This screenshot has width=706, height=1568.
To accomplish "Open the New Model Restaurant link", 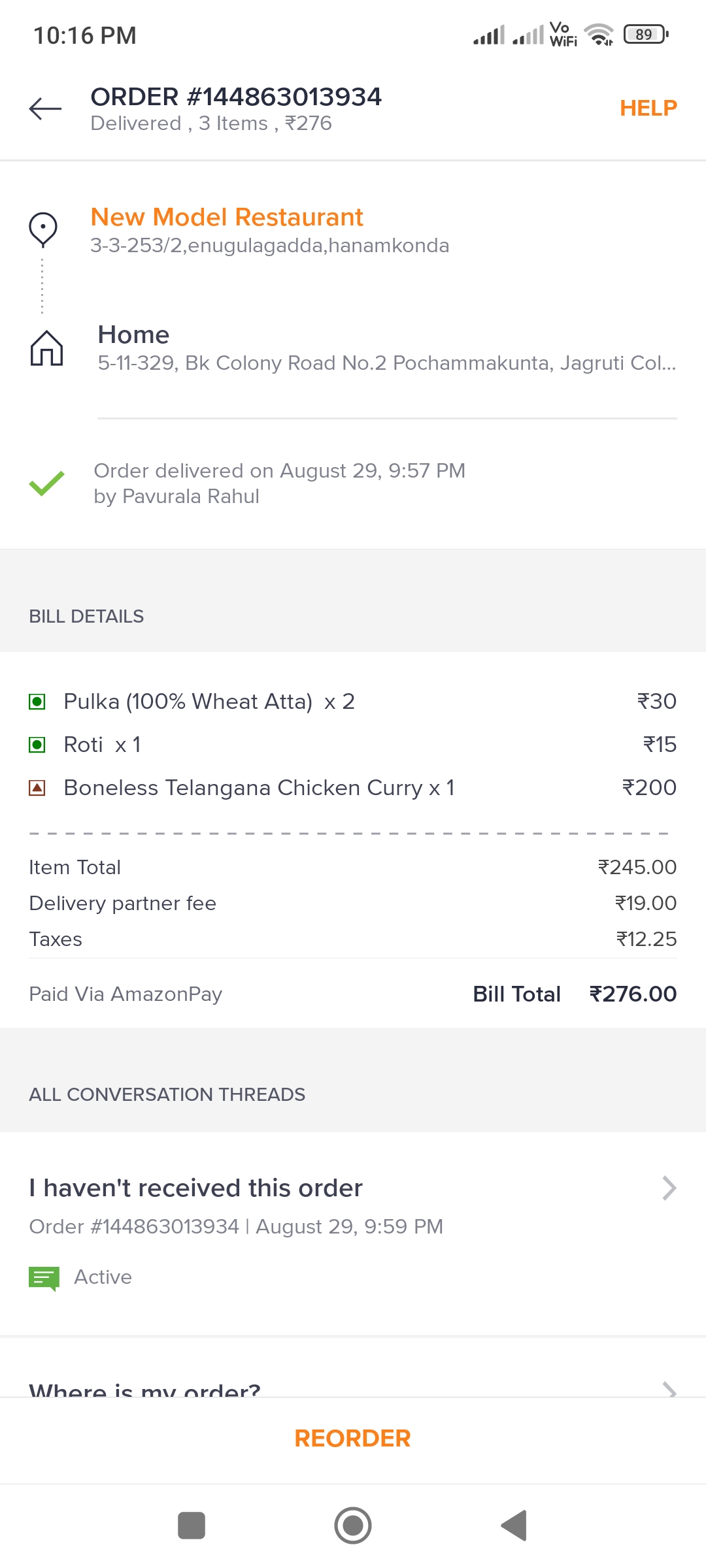I will (227, 217).
